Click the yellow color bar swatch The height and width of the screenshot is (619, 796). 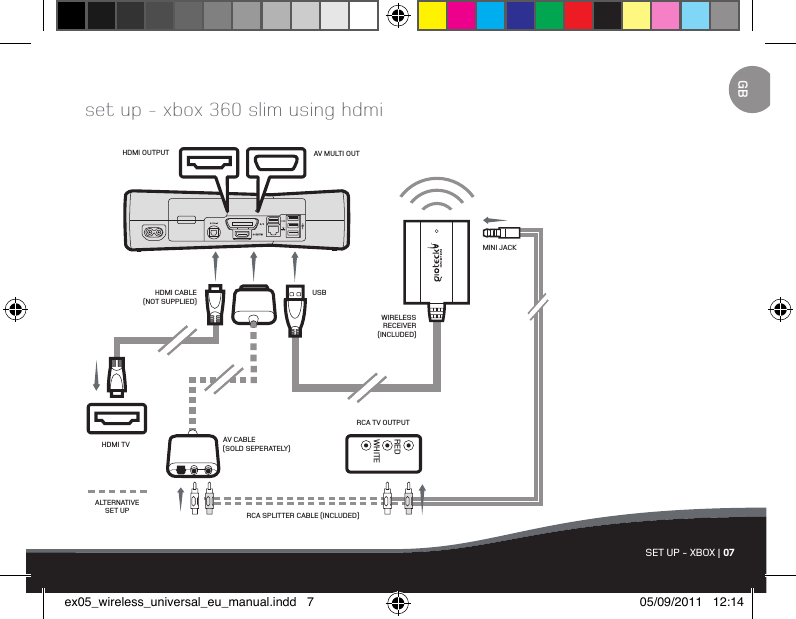click(x=432, y=16)
